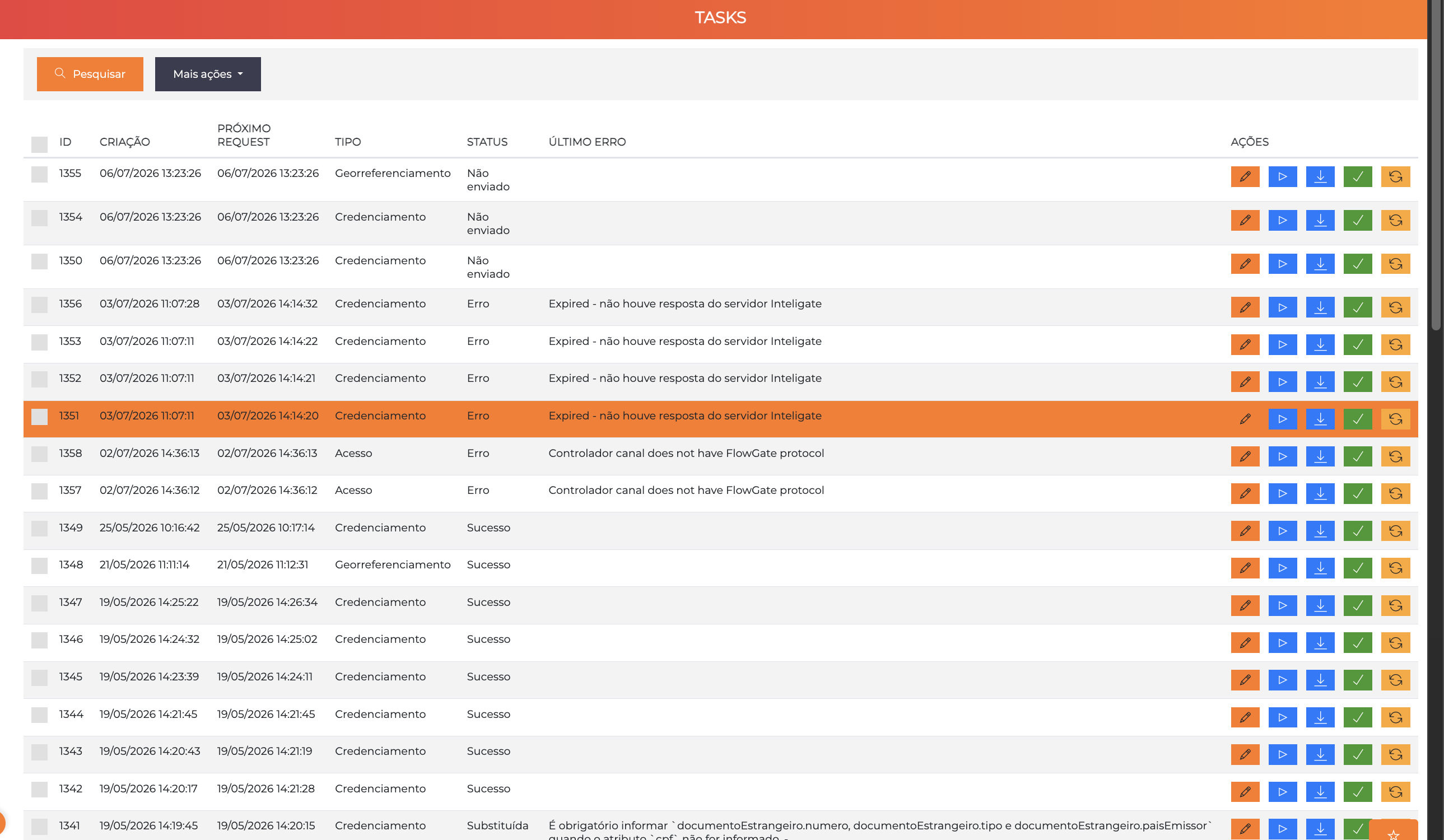Viewport: 1444px width, 840px height.
Task: Select the checkbox for task 1354
Action: click(39, 218)
